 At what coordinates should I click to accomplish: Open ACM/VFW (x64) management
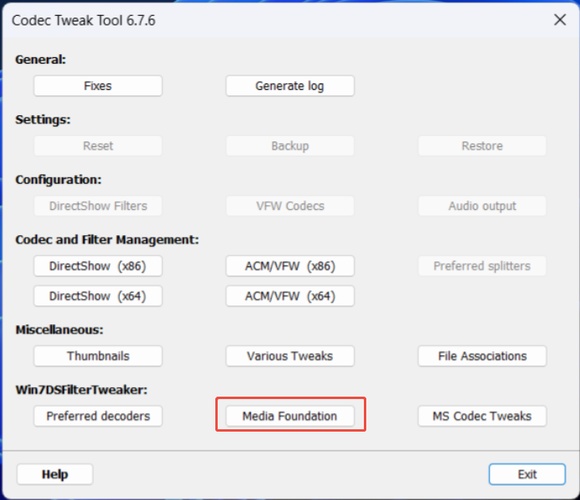pos(290,296)
